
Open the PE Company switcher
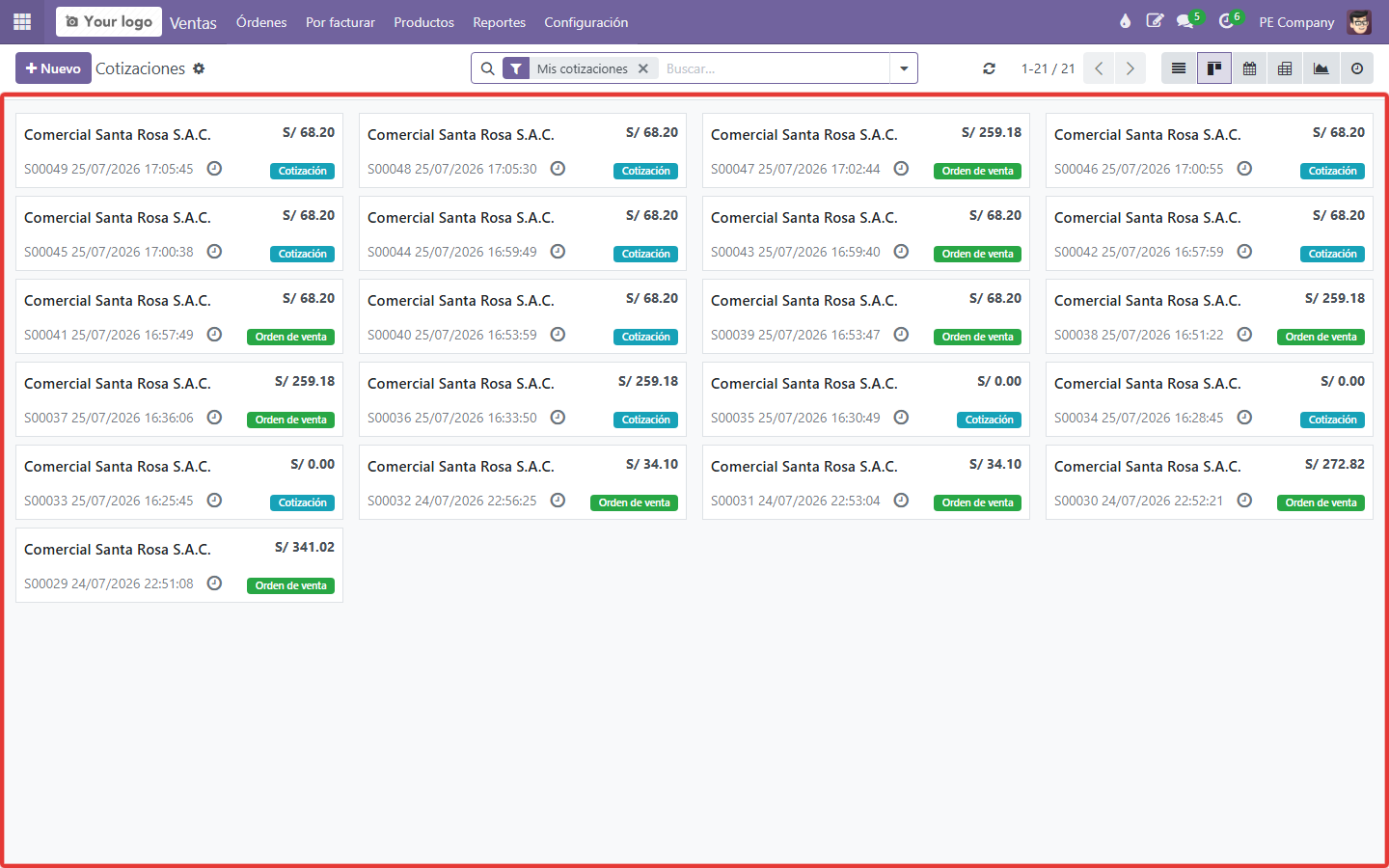(1296, 22)
